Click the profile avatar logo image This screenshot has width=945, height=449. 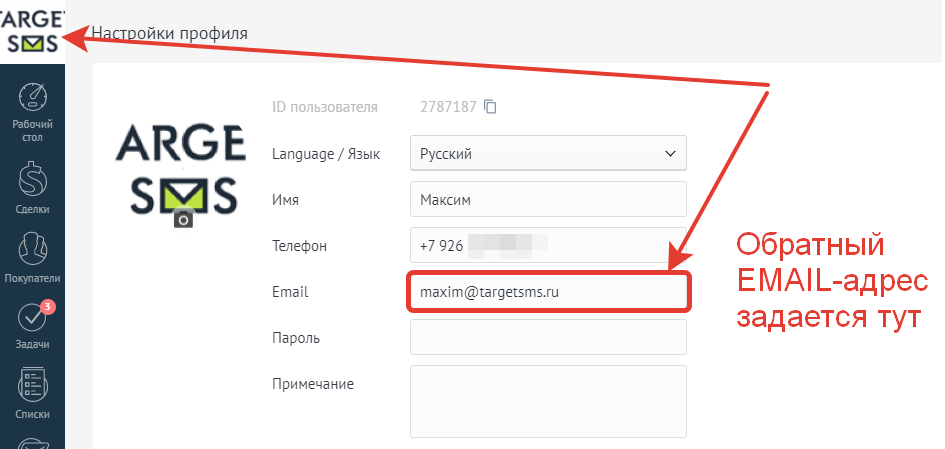point(180,169)
